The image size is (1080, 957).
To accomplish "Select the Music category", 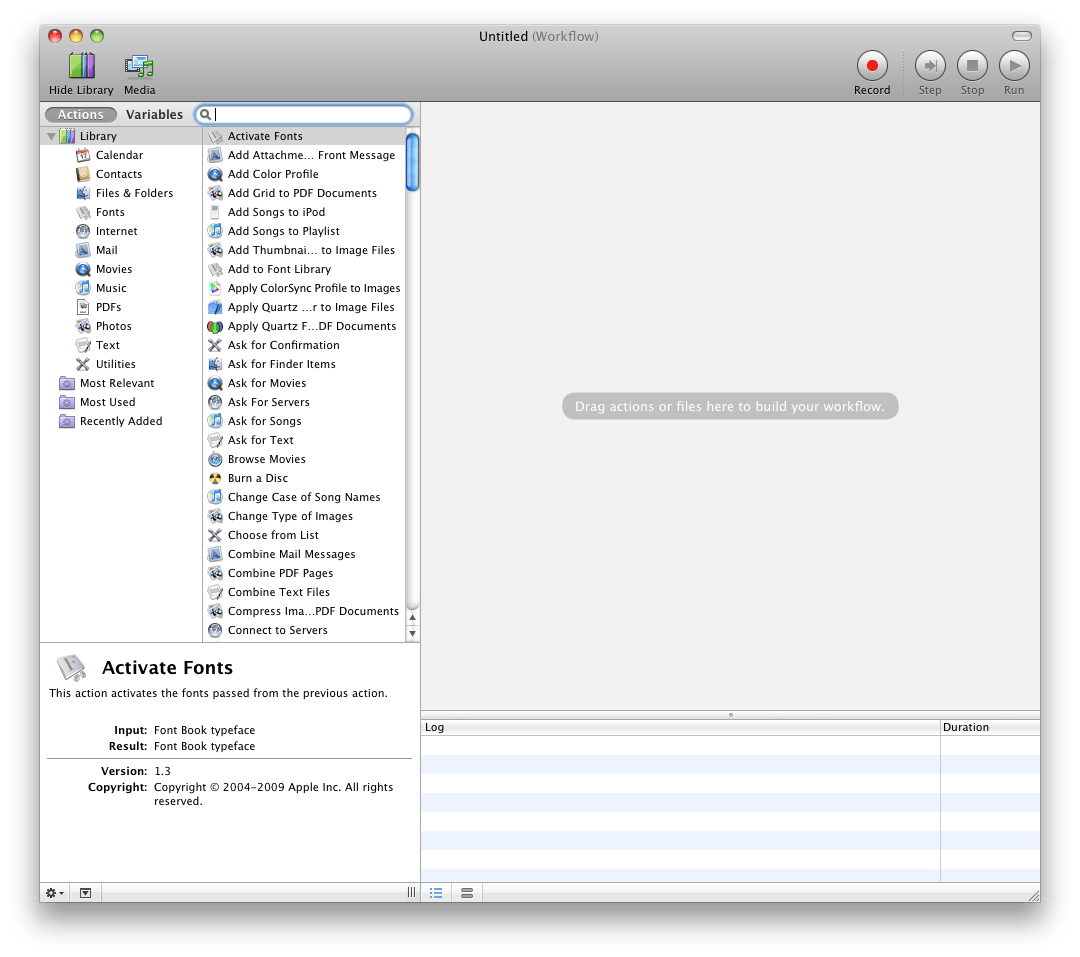I will (x=110, y=288).
